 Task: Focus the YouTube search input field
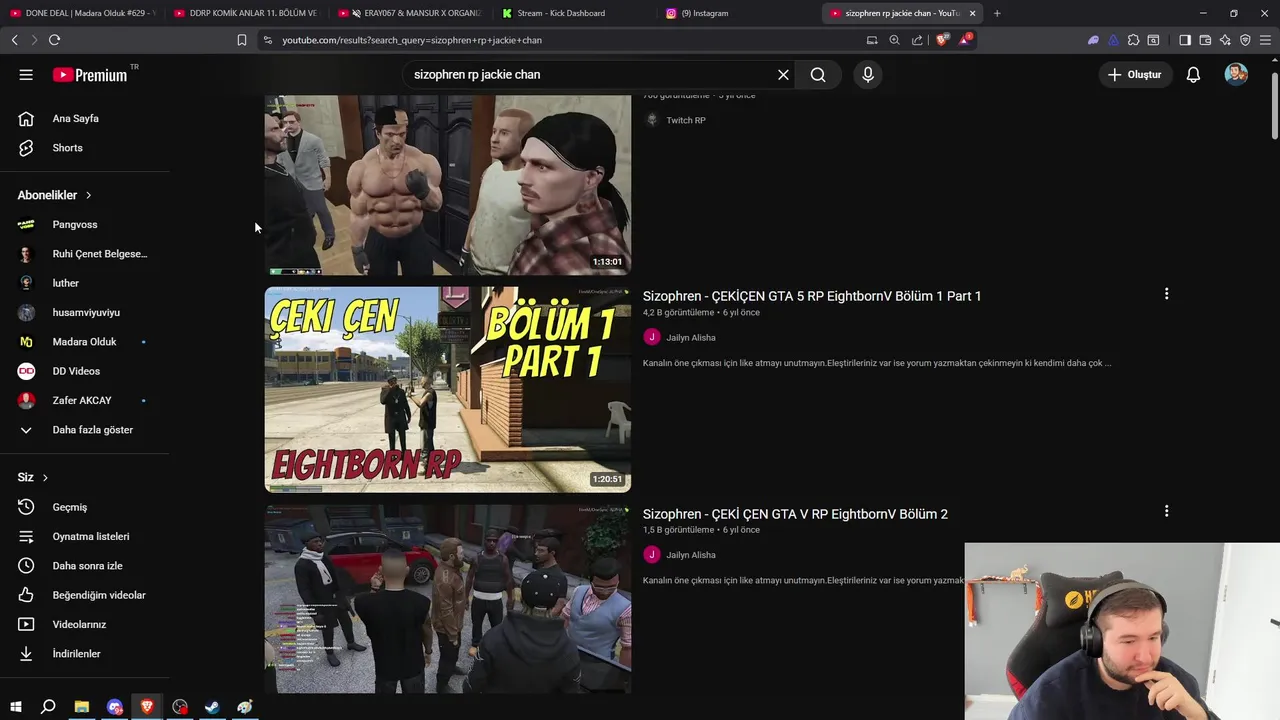(590, 75)
